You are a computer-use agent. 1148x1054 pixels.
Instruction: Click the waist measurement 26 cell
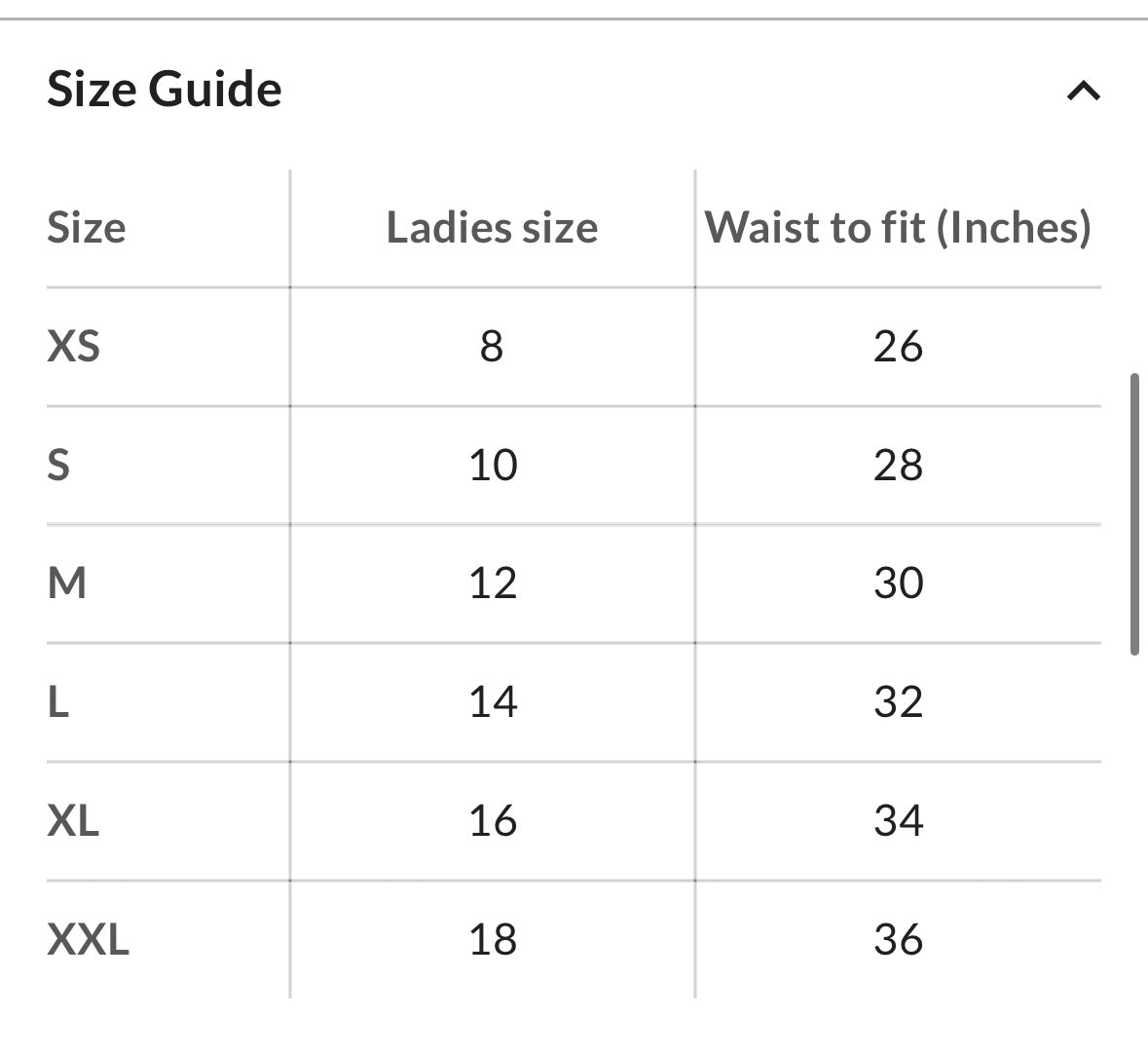click(901, 346)
